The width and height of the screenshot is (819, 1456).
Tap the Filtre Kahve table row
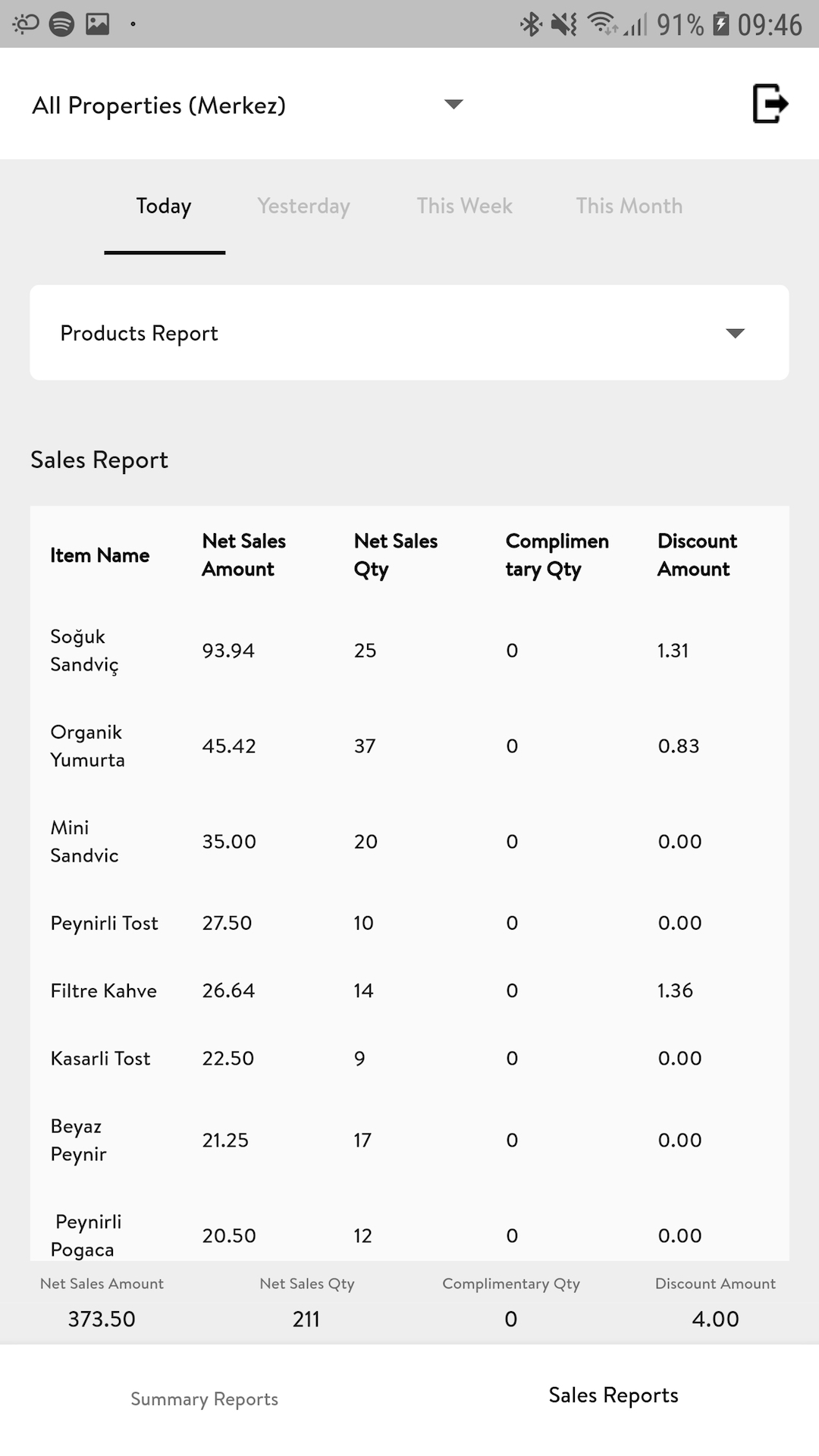[409, 990]
